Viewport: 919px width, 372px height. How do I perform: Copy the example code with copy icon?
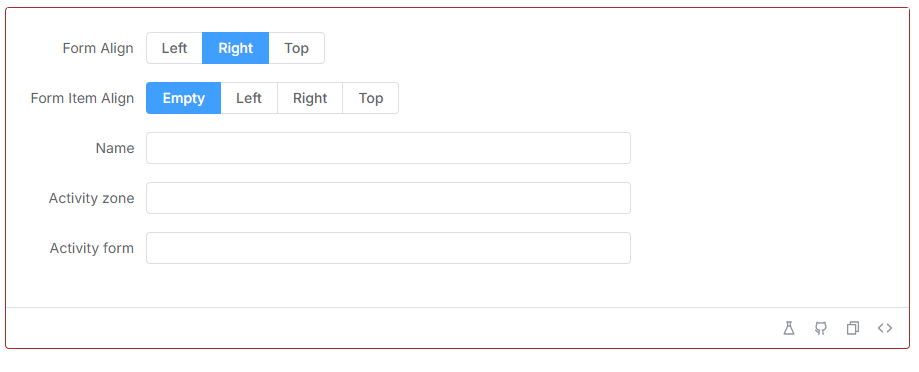853,328
